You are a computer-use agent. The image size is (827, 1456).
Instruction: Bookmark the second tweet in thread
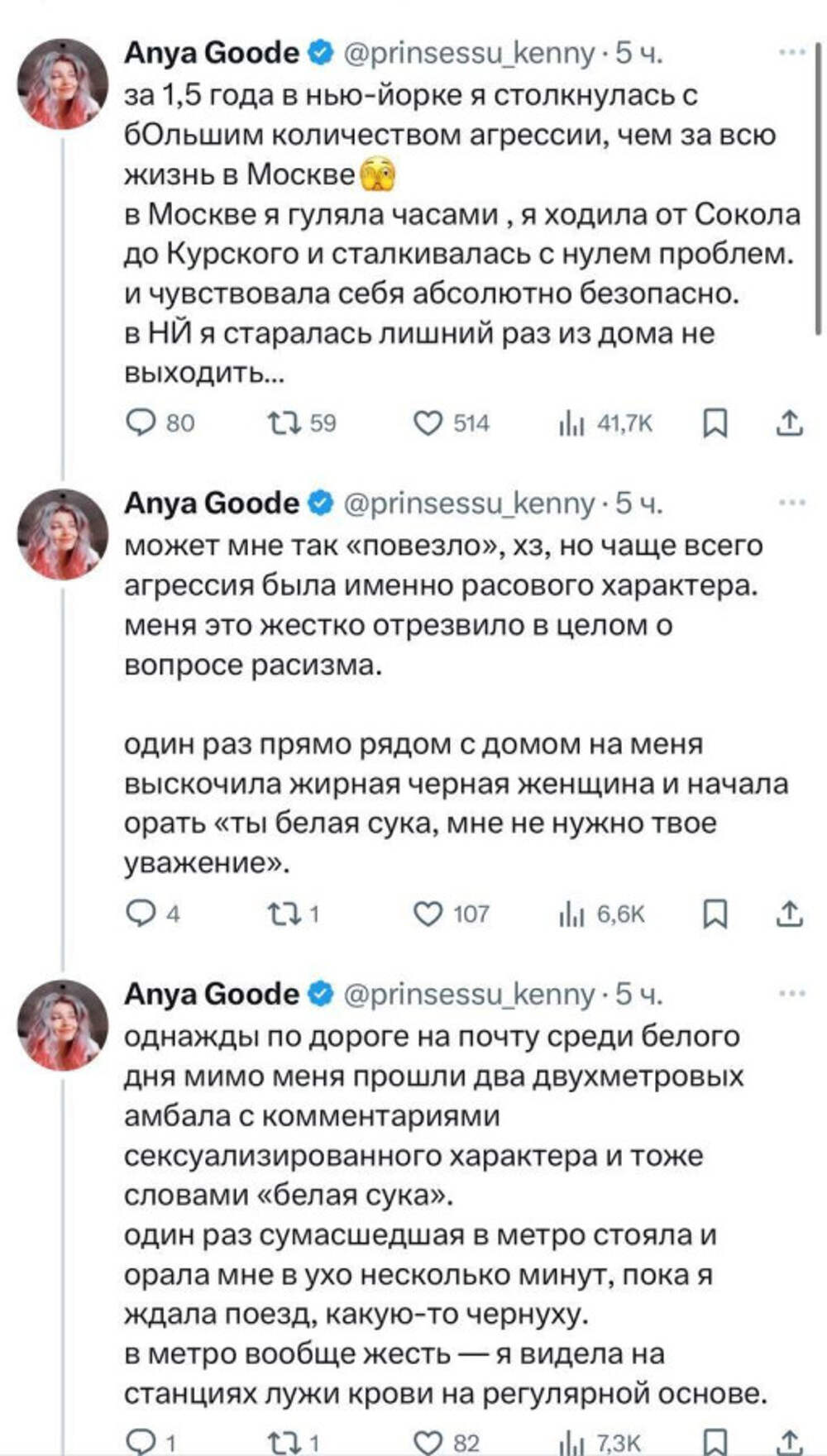click(x=715, y=914)
